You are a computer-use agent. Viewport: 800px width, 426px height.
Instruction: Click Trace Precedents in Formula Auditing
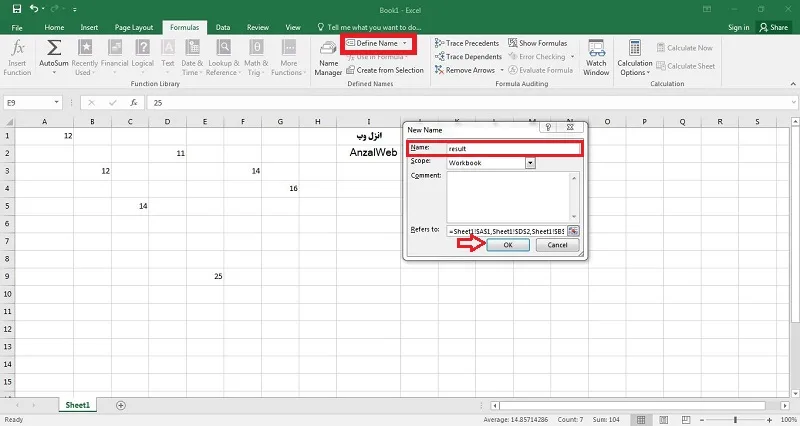[x=467, y=43]
